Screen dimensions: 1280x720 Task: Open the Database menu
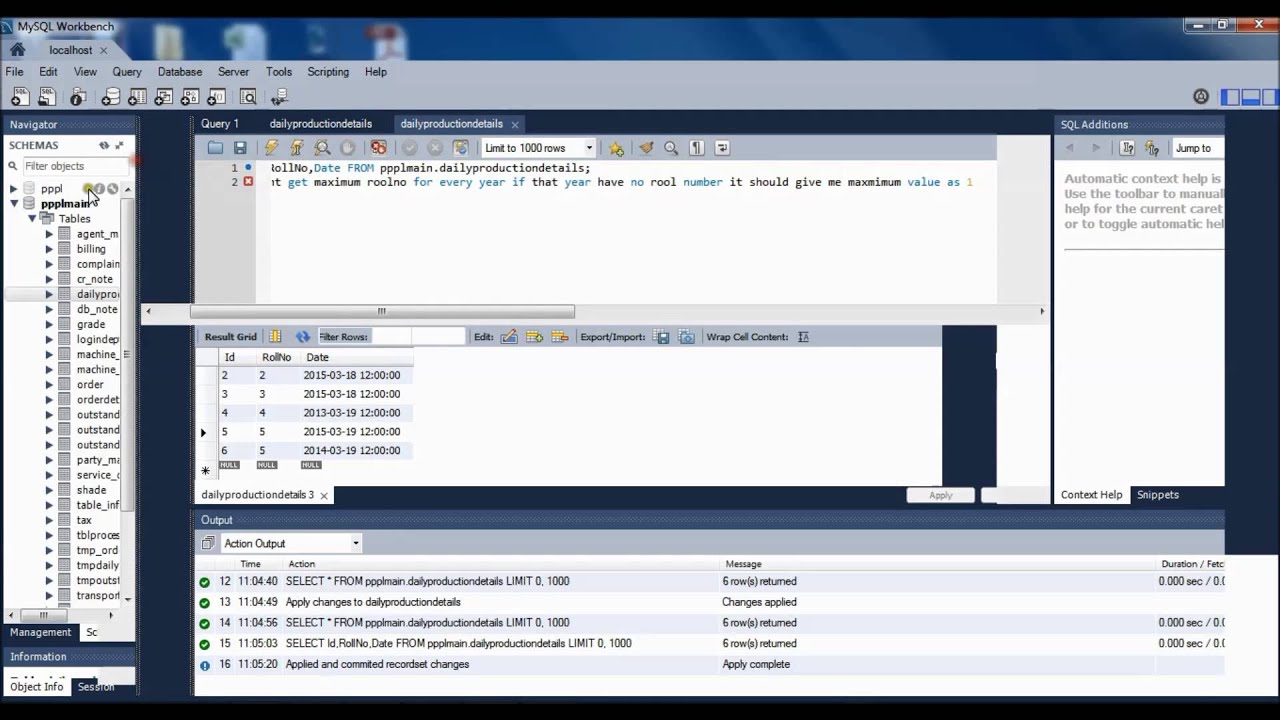tap(180, 72)
